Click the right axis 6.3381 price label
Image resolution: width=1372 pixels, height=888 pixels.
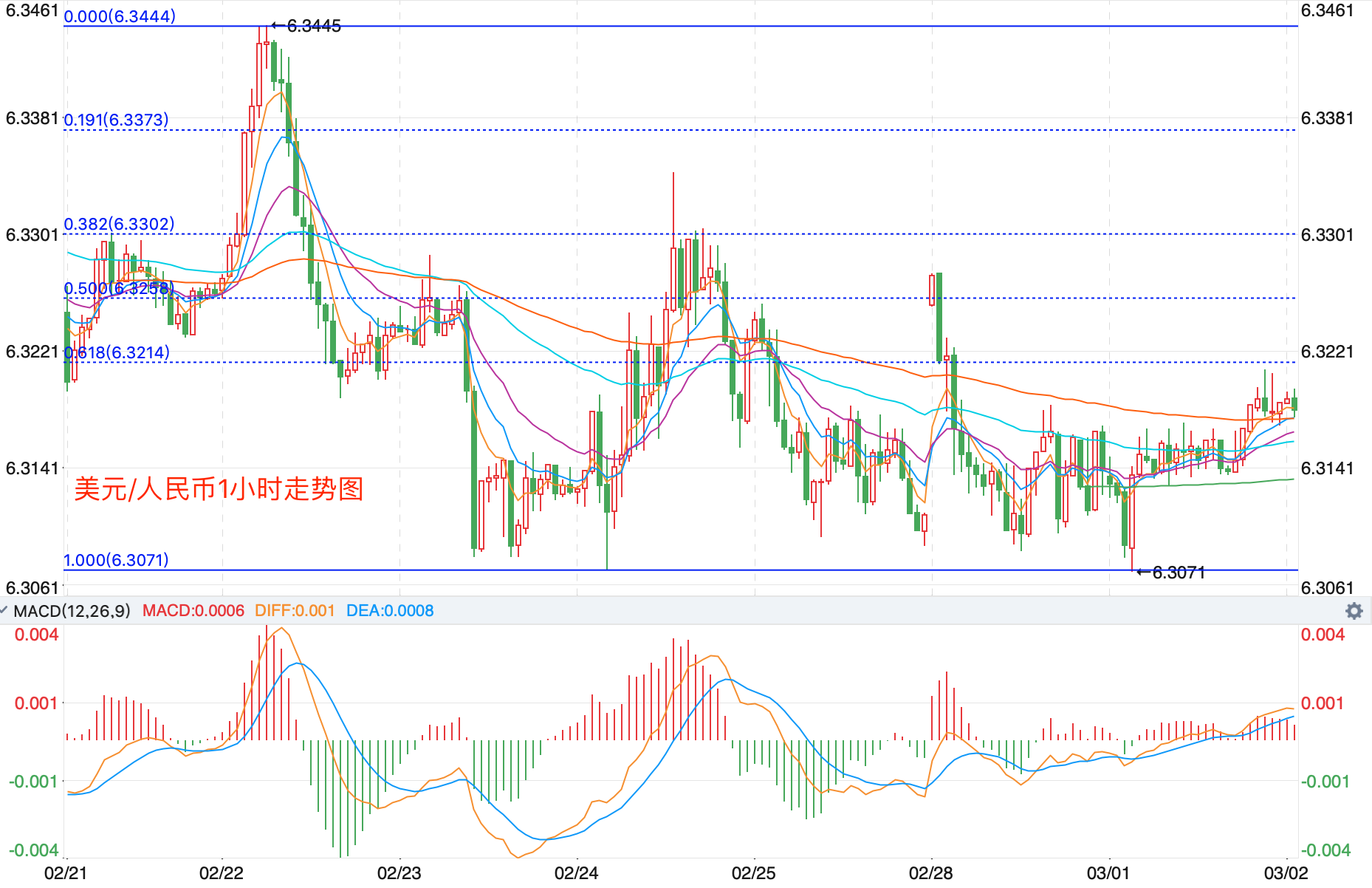click(x=1327, y=118)
